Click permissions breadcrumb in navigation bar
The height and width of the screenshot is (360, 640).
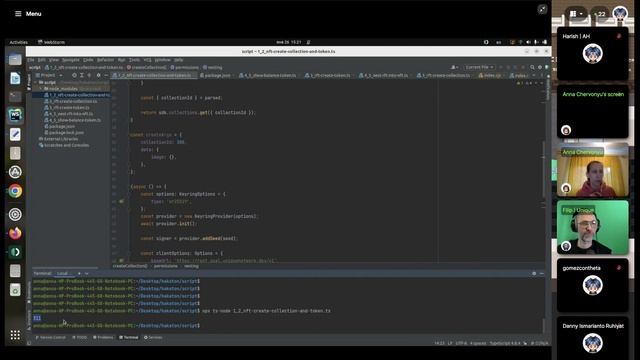[184, 67]
